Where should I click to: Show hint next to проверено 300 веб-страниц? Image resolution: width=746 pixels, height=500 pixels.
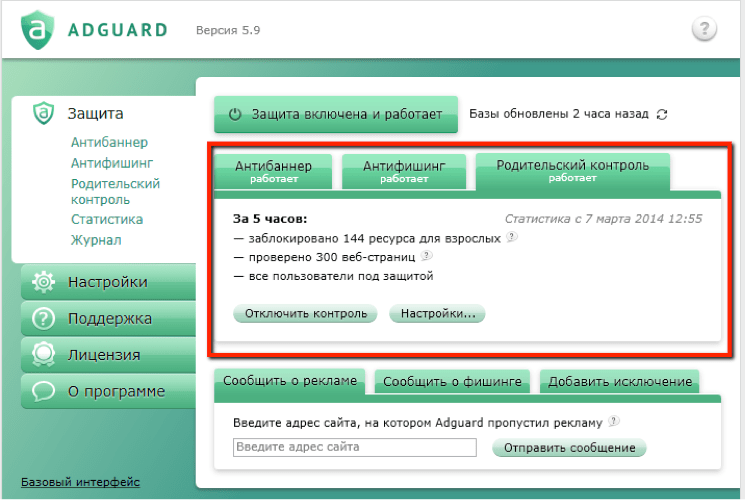pyautogui.click(x=426, y=256)
